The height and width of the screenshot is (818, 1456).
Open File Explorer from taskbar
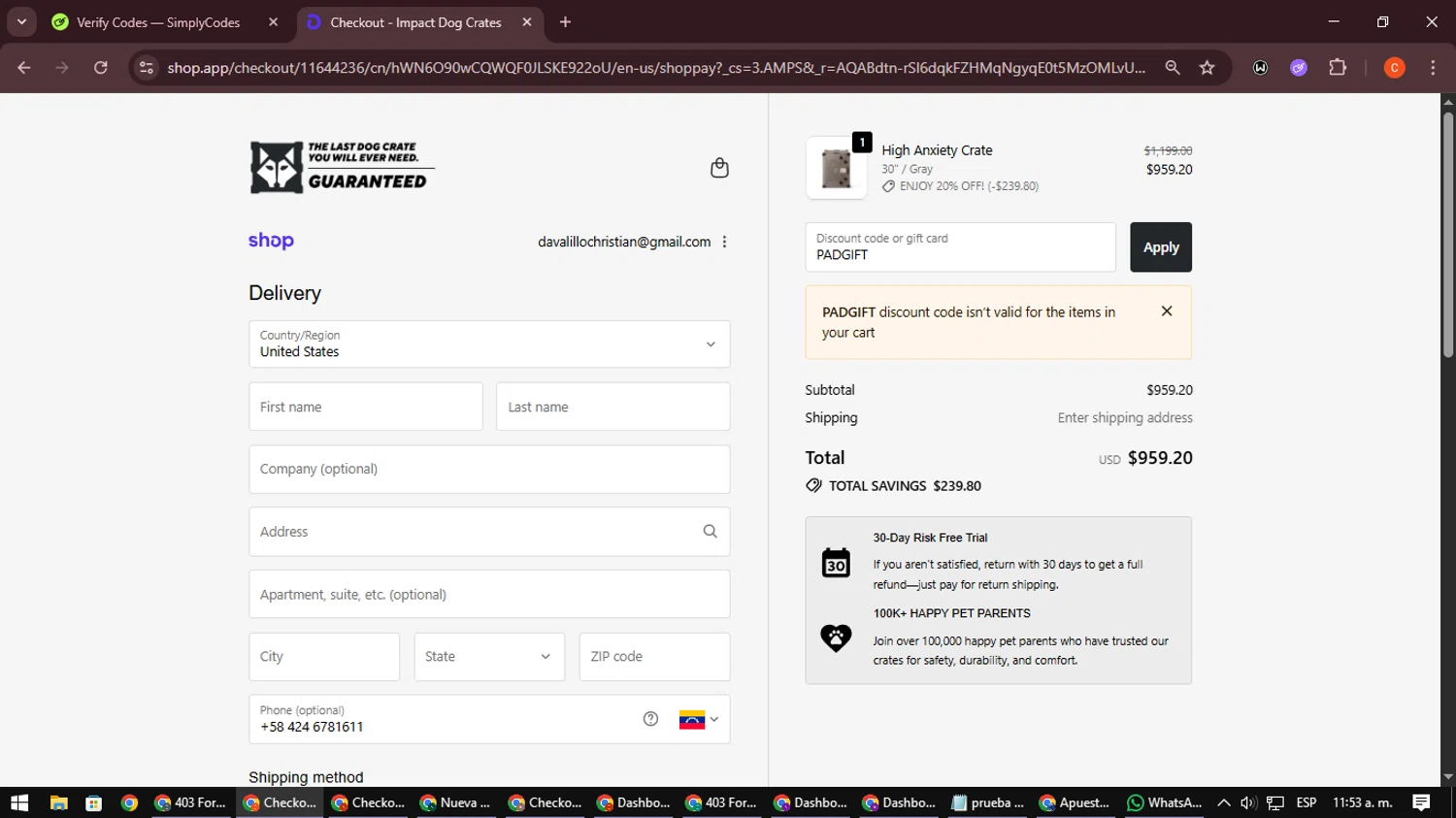pyautogui.click(x=58, y=802)
